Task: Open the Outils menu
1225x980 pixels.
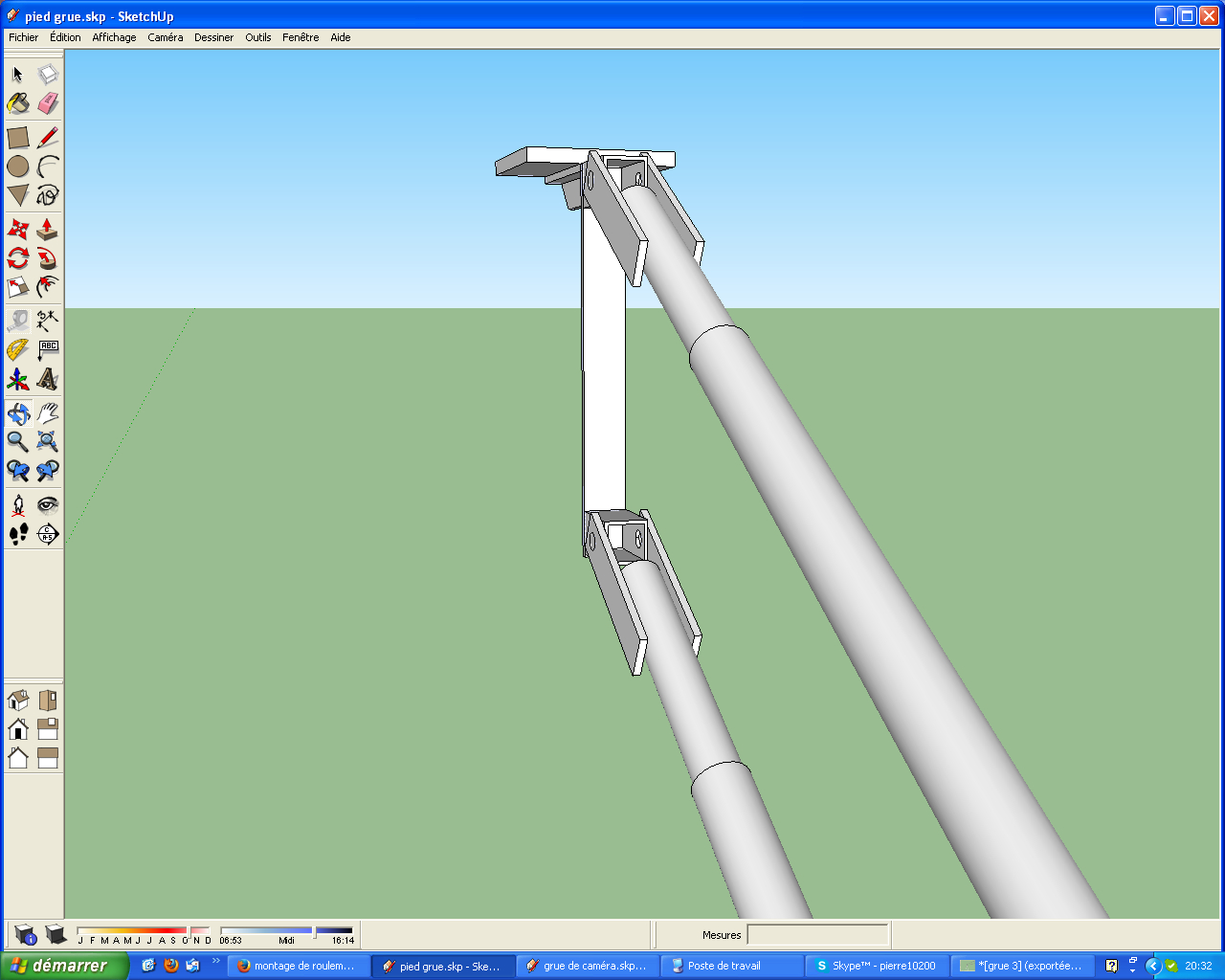Action: (258, 37)
